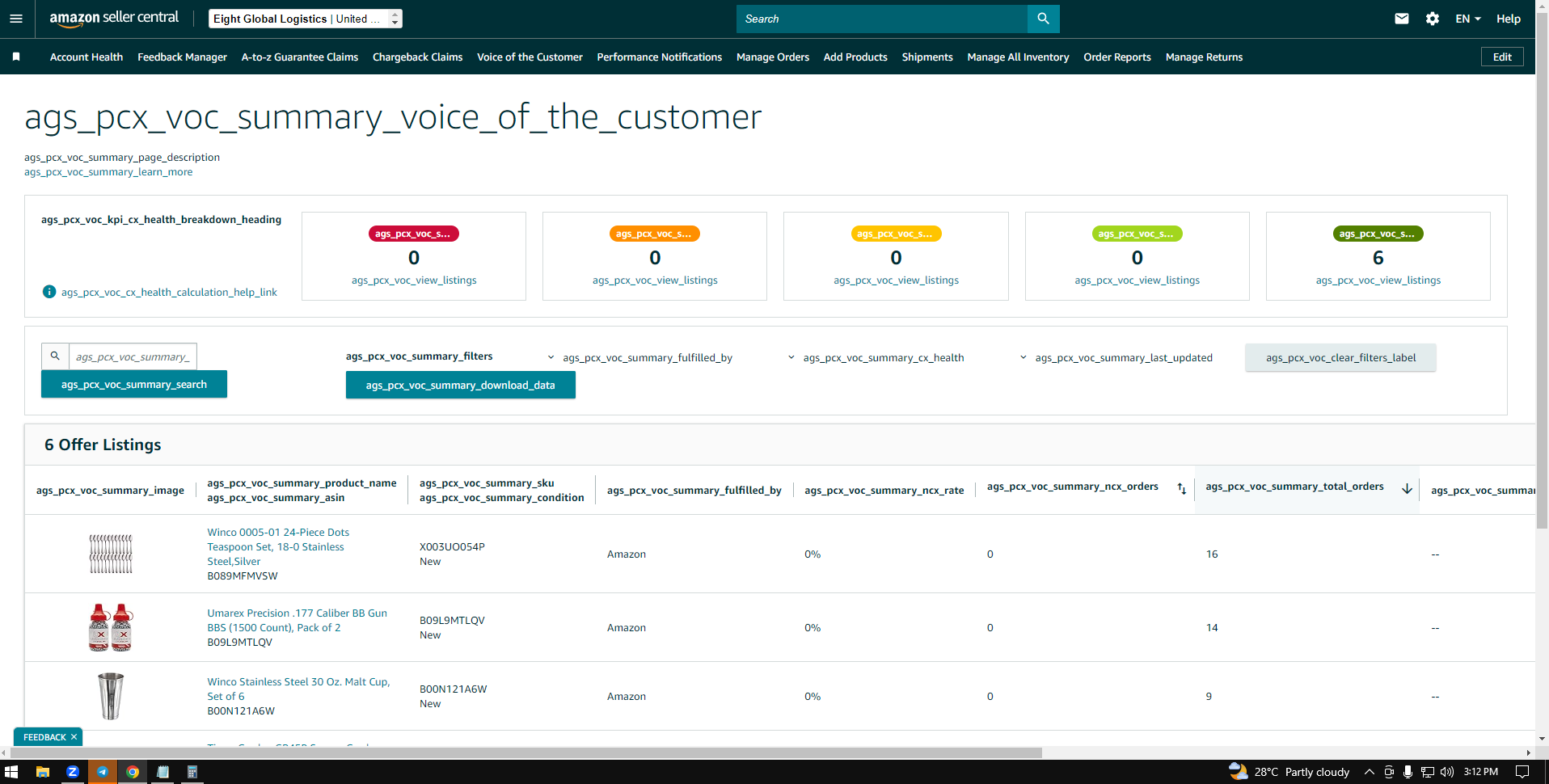Open the Umarex Precision .177 Caliber listing
The width and height of the screenshot is (1549, 784).
click(297, 620)
